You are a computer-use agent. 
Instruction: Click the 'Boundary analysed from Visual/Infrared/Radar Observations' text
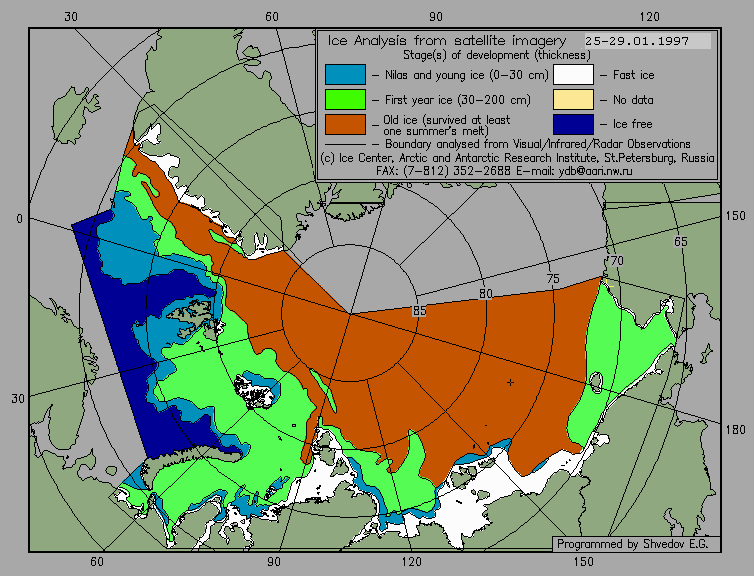click(538, 144)
